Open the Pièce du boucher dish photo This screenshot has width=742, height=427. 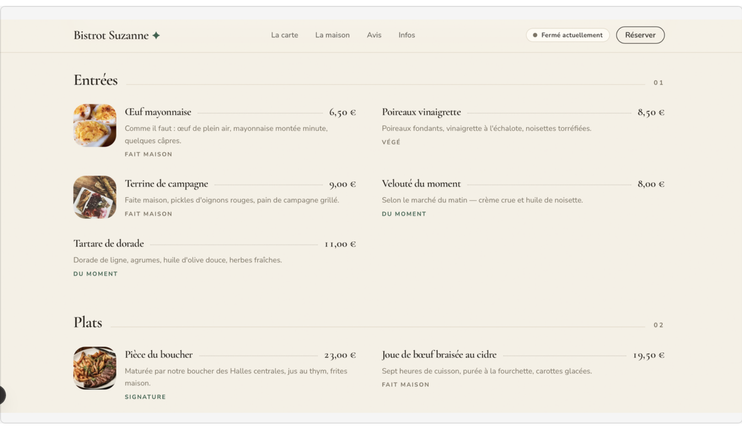95,368
